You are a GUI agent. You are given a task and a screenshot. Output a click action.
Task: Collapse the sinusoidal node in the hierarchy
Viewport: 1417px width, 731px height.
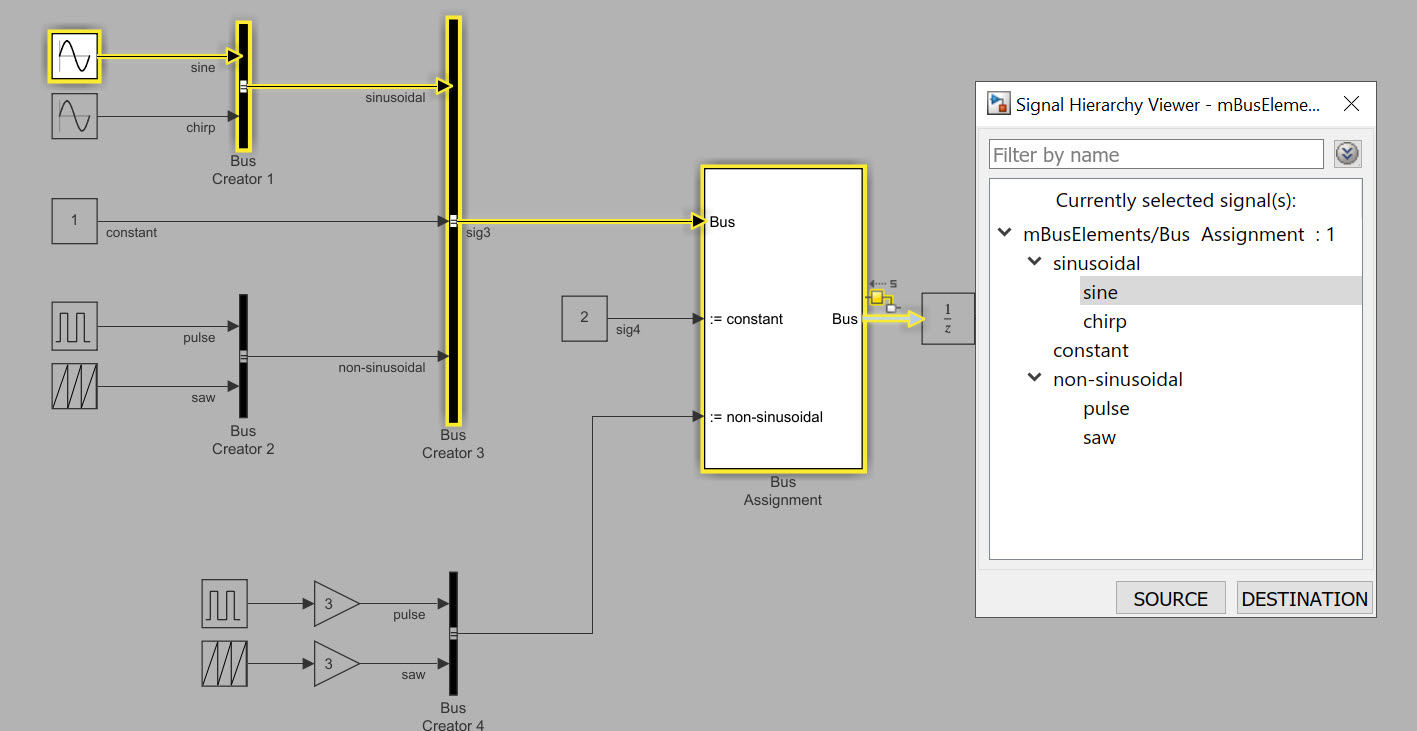[x=1034, y=261]
